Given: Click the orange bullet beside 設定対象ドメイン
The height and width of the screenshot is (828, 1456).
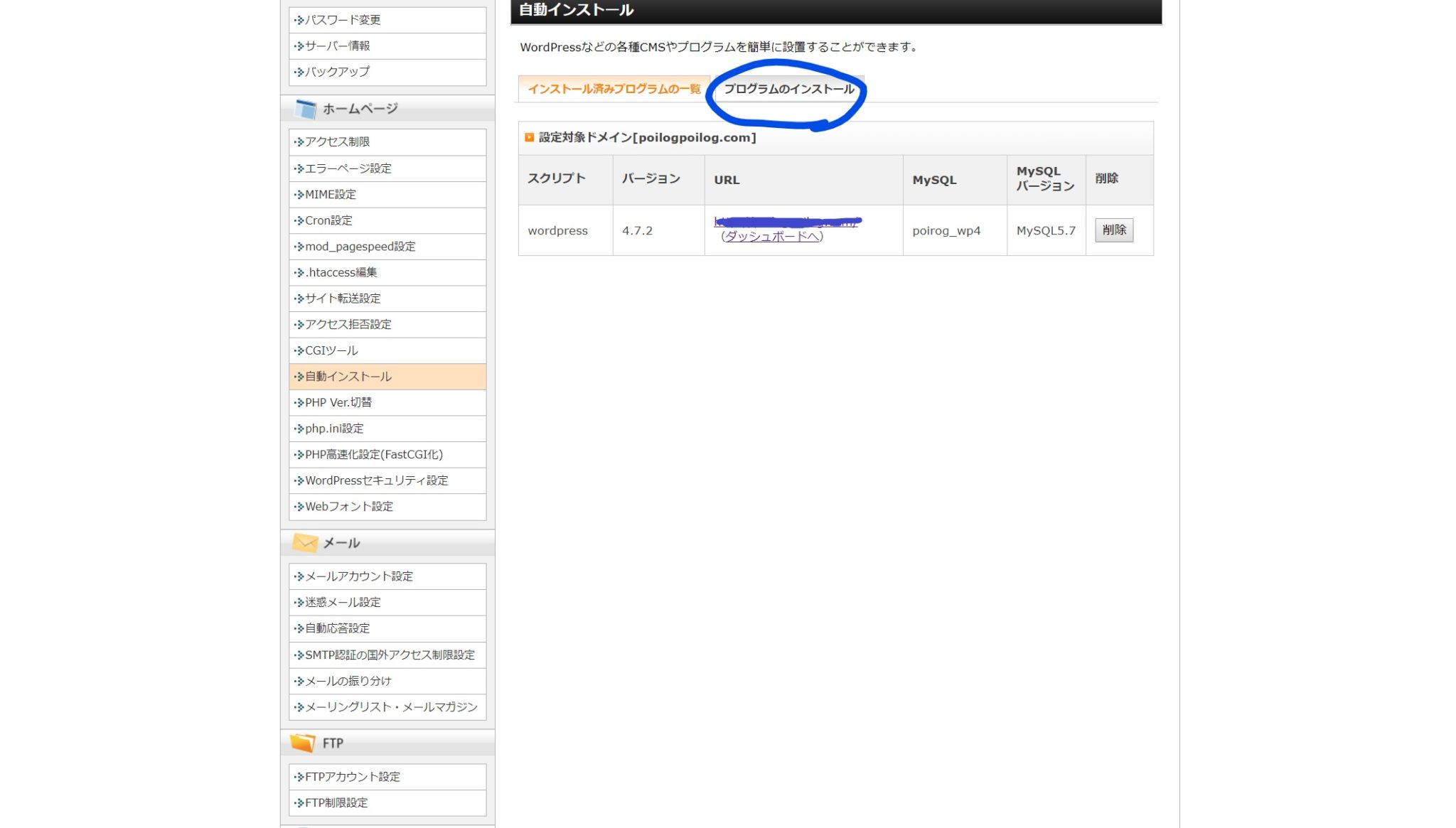Looking at the screenshot, I should pyautogui.click(x=529, y=137).
